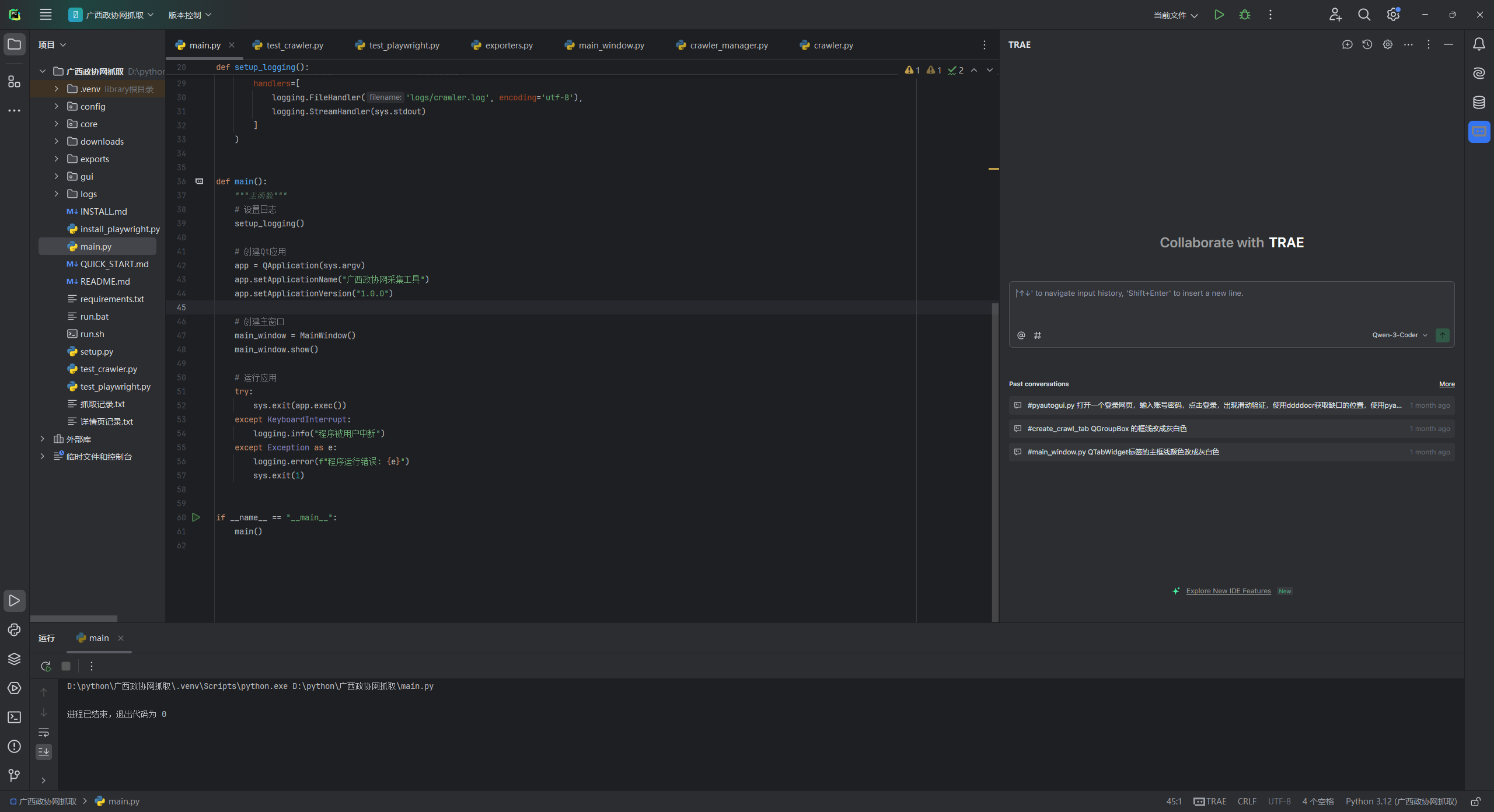Open the Problems panel exclamation icon
Image resolution: width=1494 pixels, height=812 pixels.
(14, 747)
